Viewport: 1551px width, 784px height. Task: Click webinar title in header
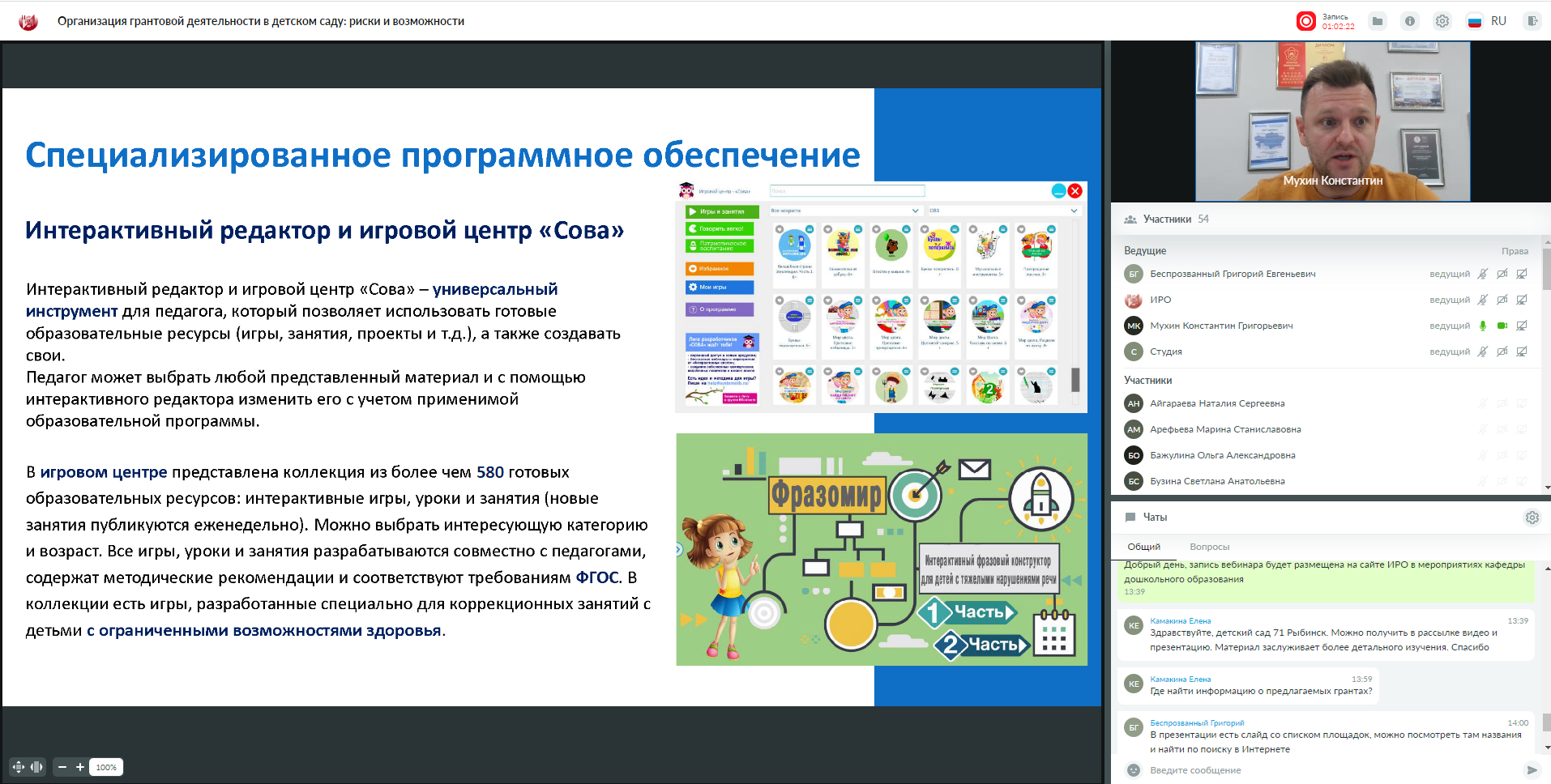point(261,21)
